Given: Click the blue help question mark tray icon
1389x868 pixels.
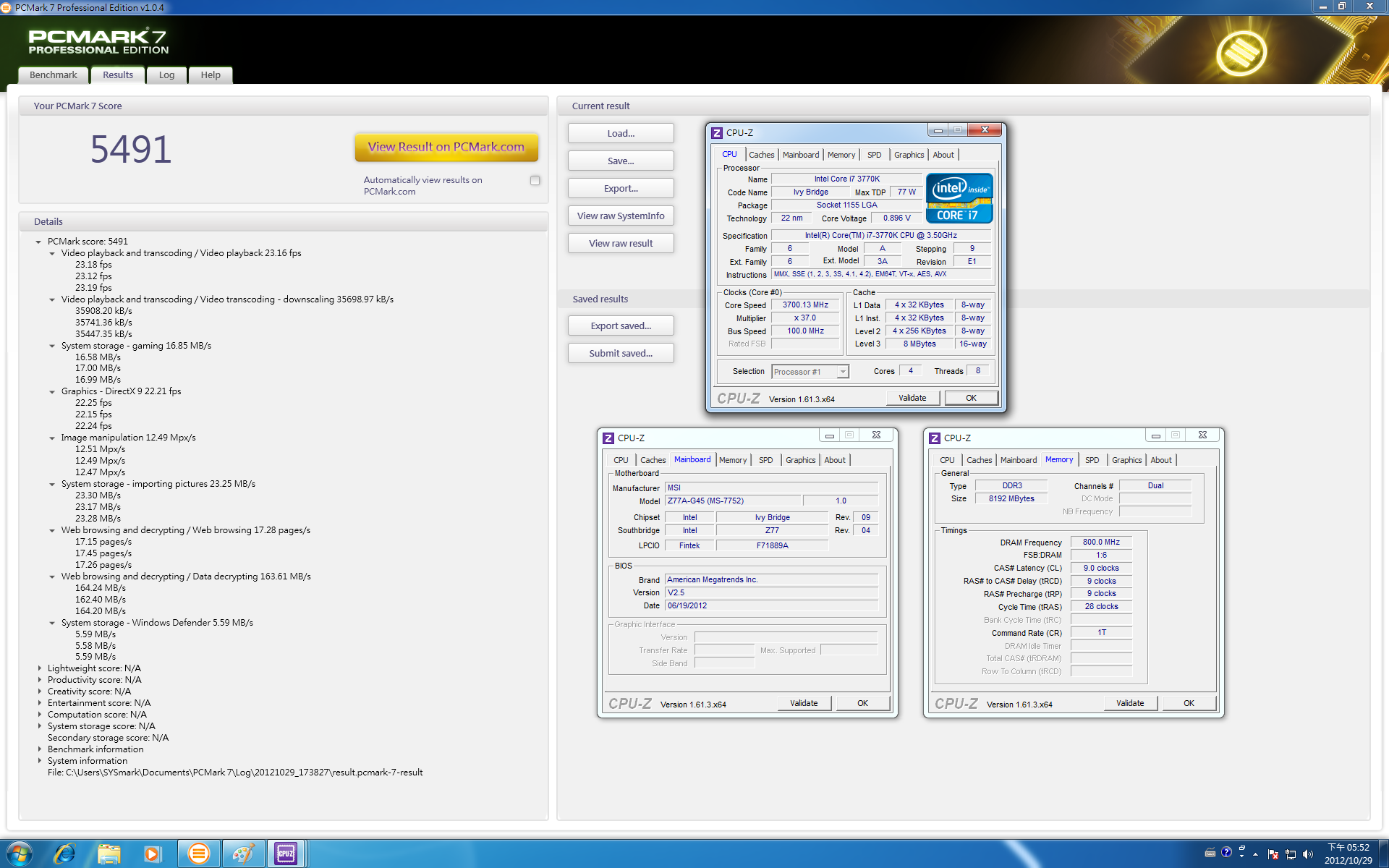Looking at the screenshot, I should (x=1226, y=852).
